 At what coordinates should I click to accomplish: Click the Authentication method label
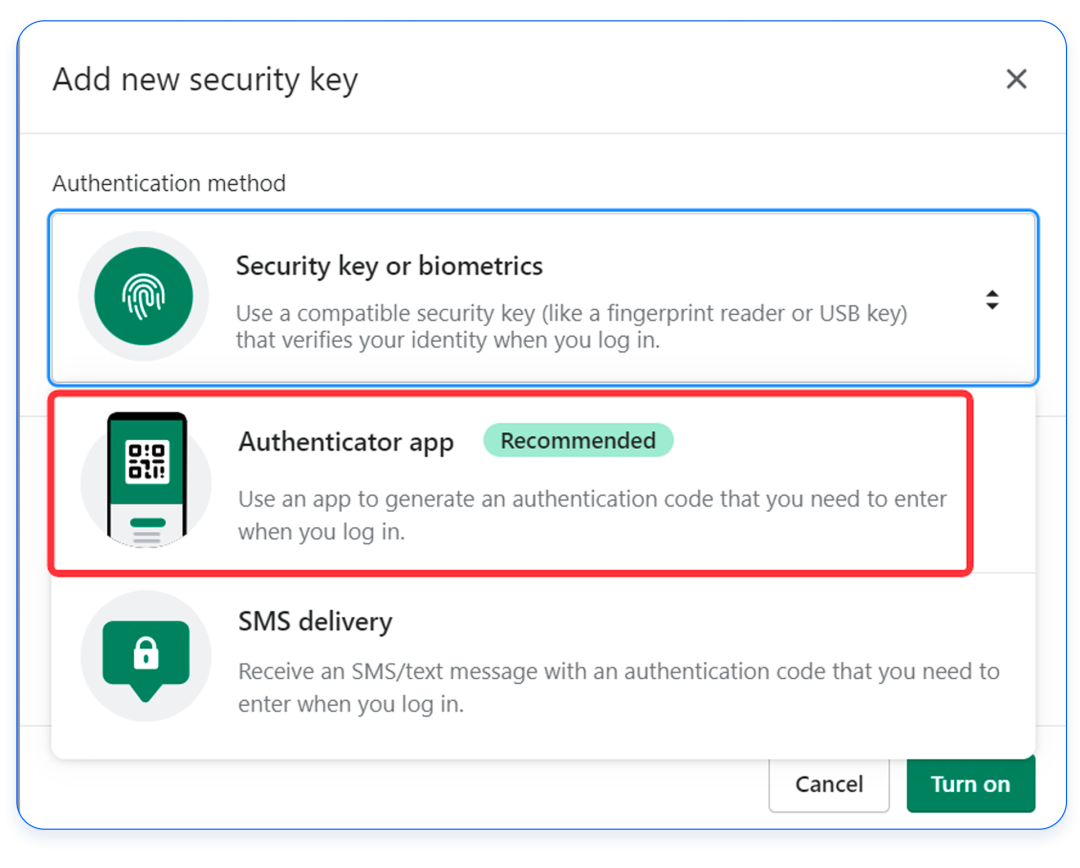(x=169, y=183)
